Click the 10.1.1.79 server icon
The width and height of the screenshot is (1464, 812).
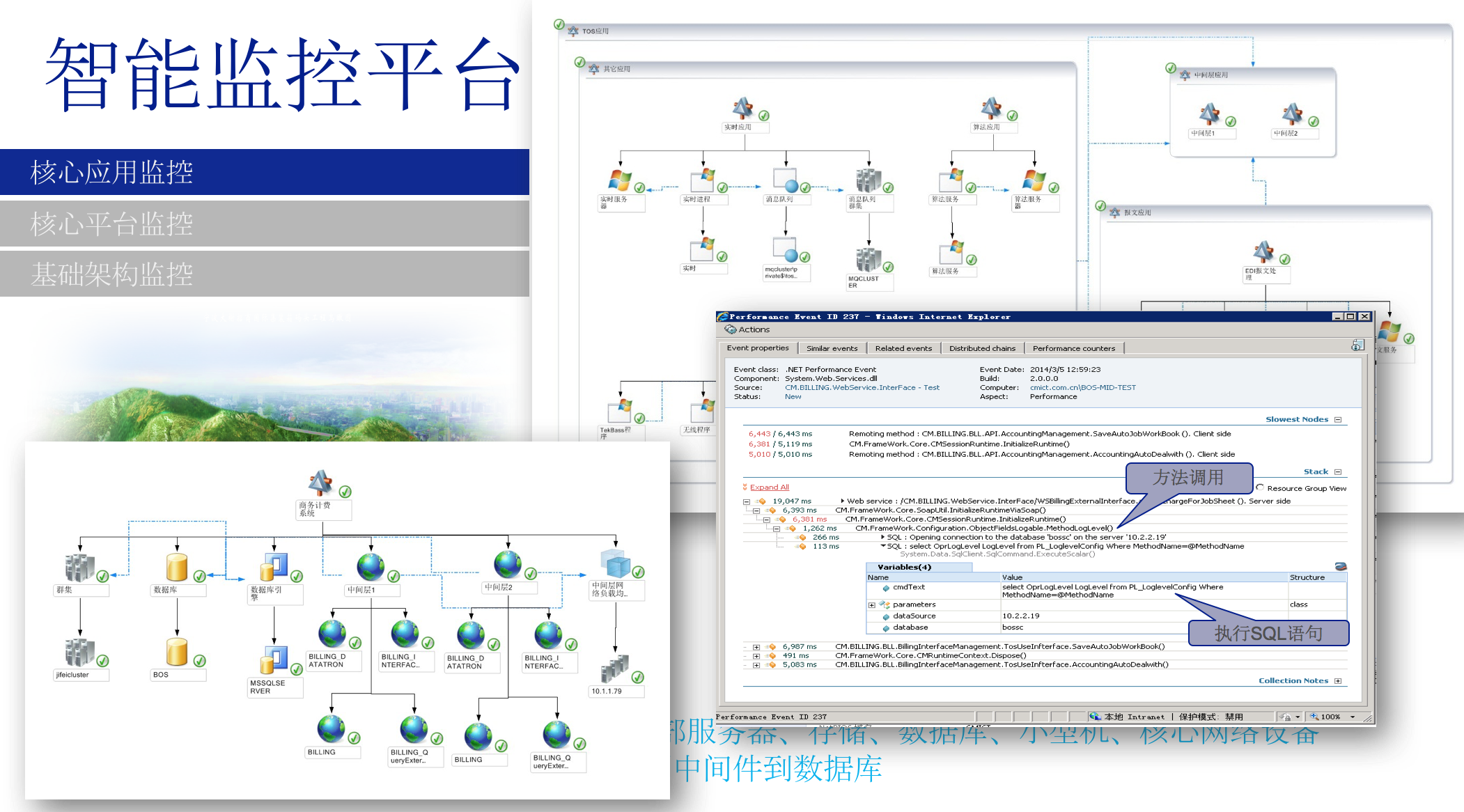615,669
